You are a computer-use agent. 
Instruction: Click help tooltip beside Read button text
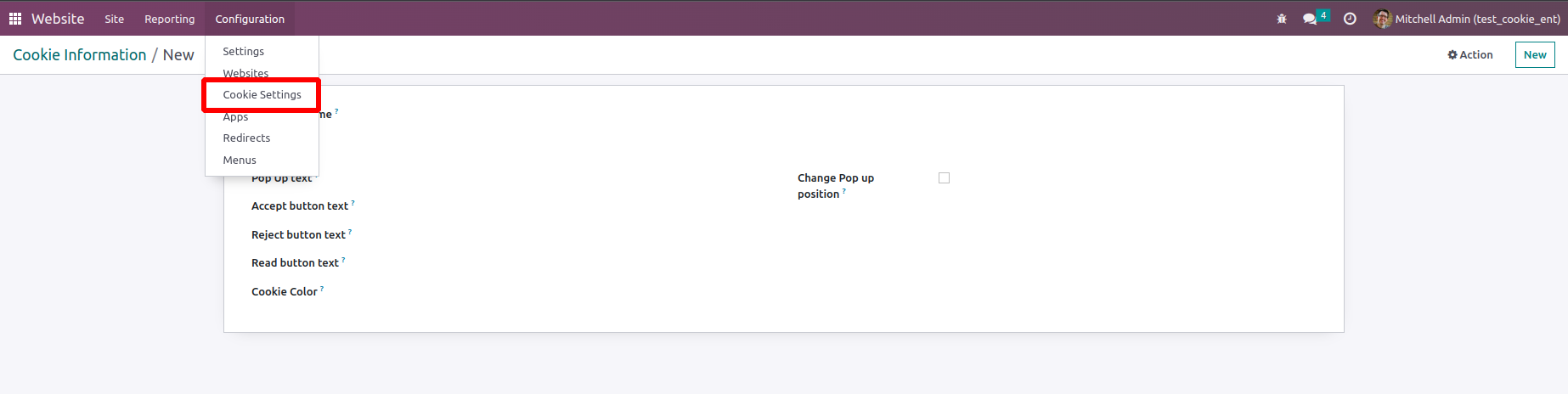[343, 260]
